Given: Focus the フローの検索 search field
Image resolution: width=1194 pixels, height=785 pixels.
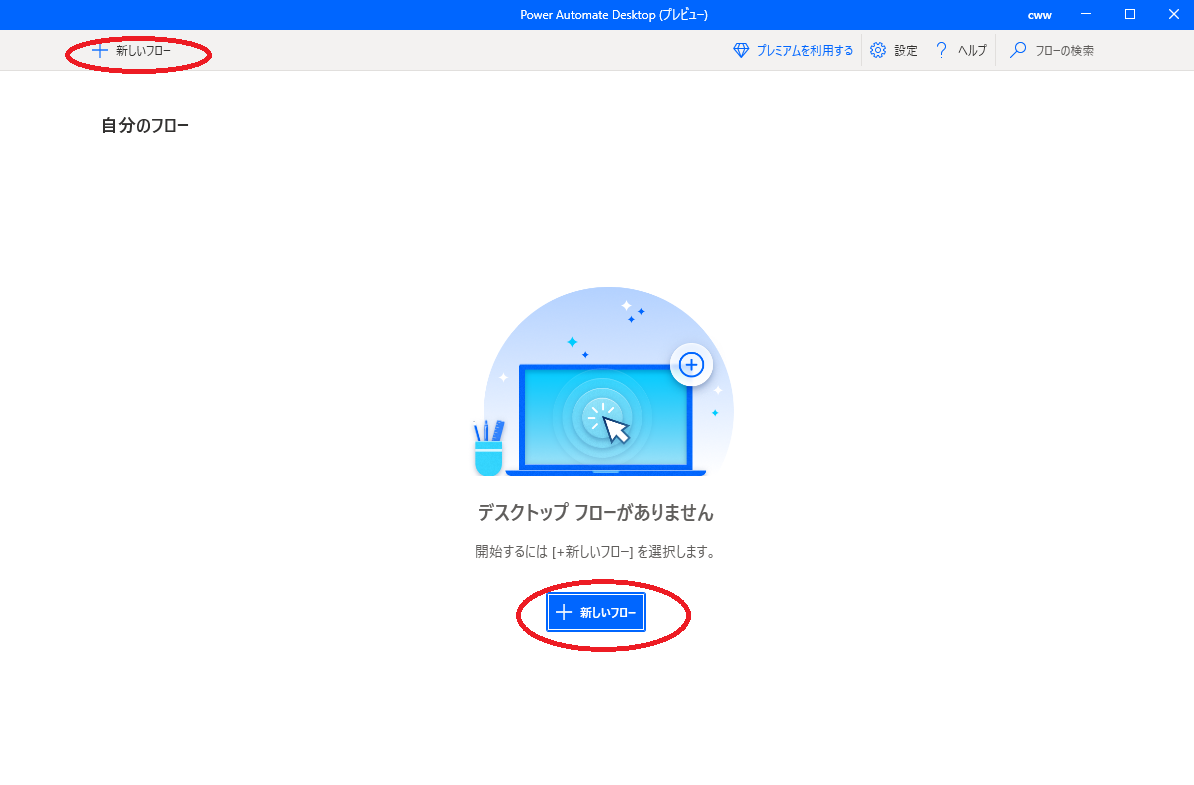Looking at the screenshot, I should click(1064, 51).
